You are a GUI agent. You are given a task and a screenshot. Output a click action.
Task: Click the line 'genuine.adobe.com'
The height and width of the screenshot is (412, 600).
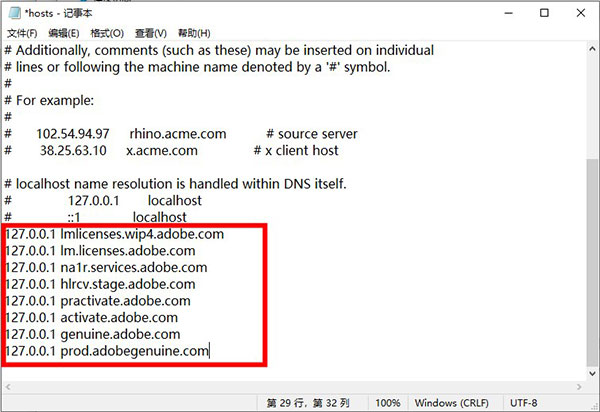93,335
